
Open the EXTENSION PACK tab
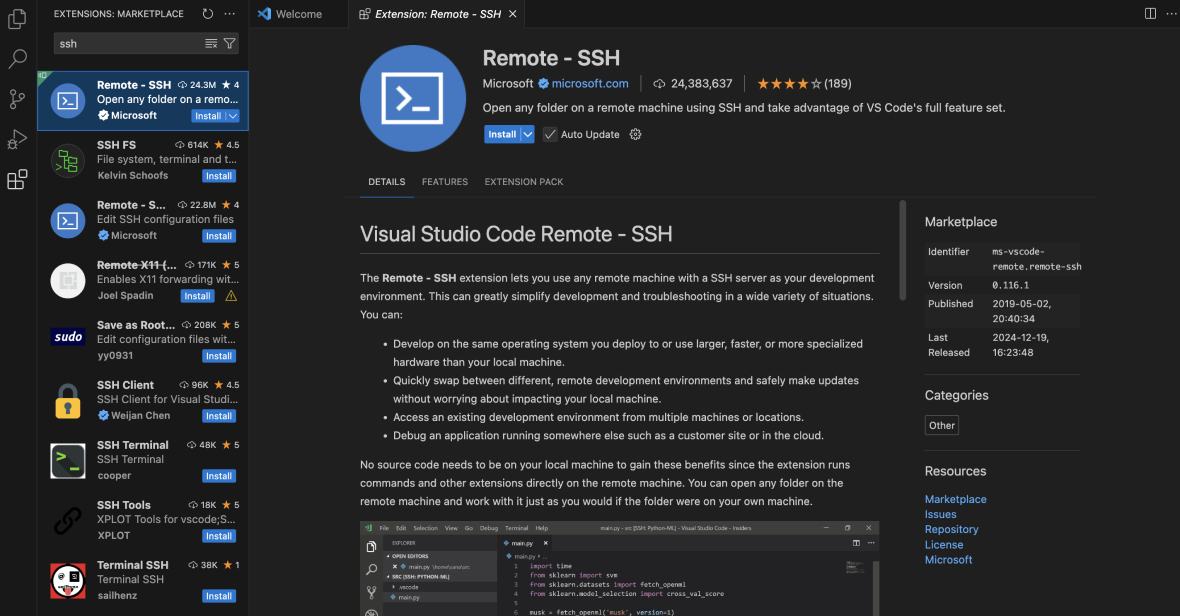tap(524, 182)
